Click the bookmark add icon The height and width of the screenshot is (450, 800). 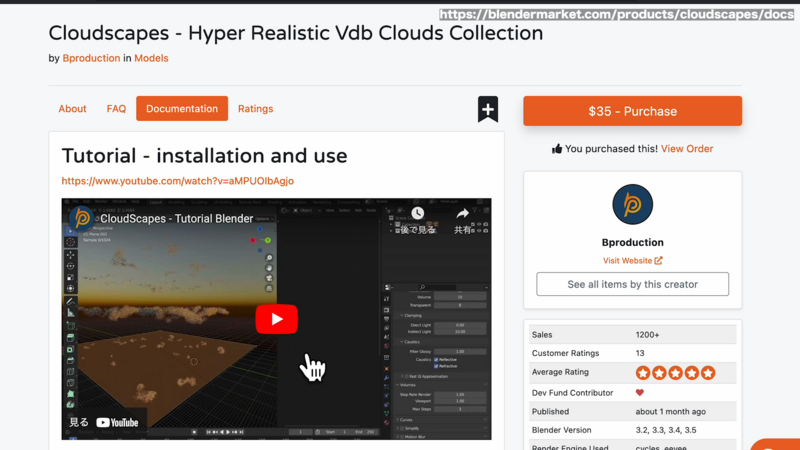click(x=488, y=109)
